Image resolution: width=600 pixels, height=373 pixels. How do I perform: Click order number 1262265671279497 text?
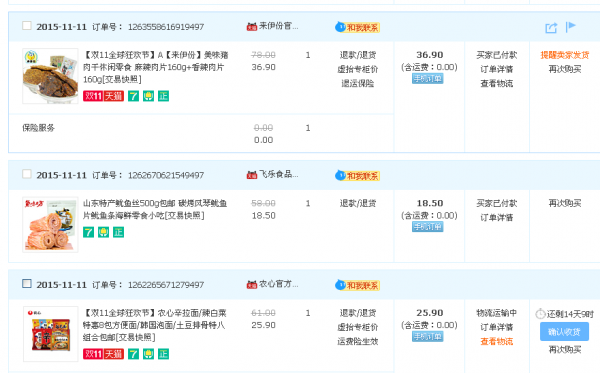pos(166,285)
